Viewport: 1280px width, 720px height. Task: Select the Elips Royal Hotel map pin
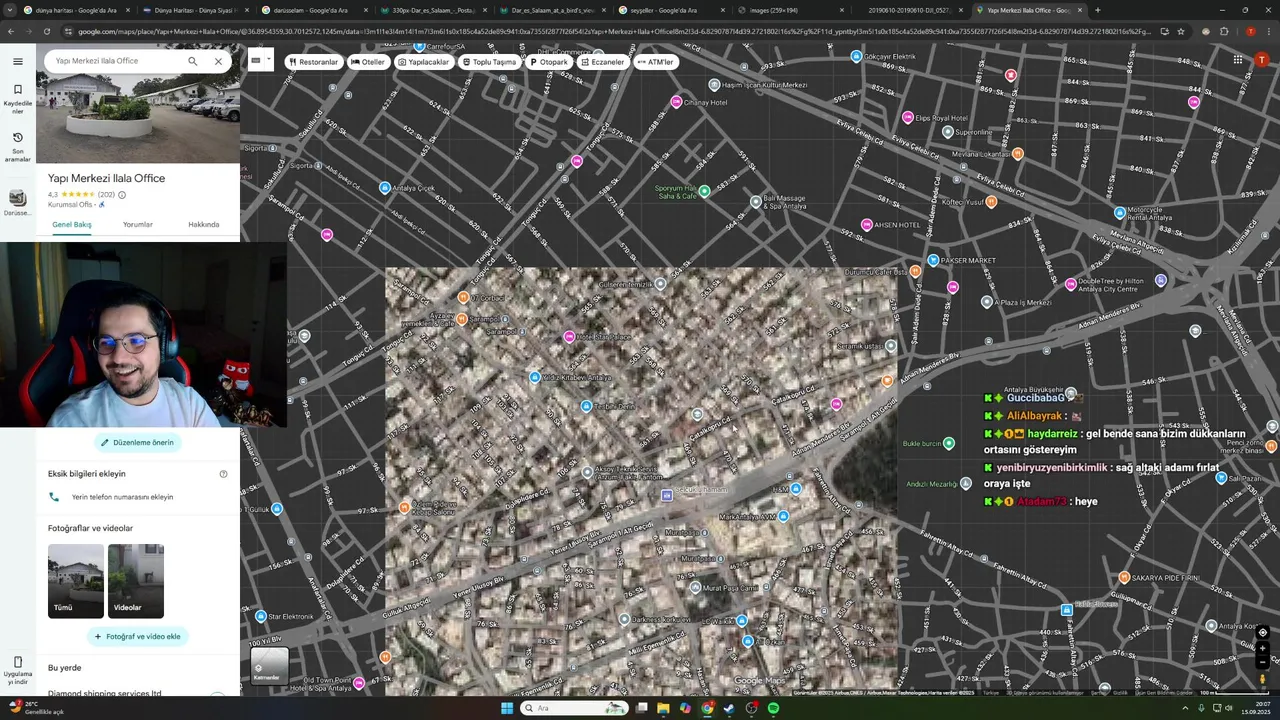(908, 118)
